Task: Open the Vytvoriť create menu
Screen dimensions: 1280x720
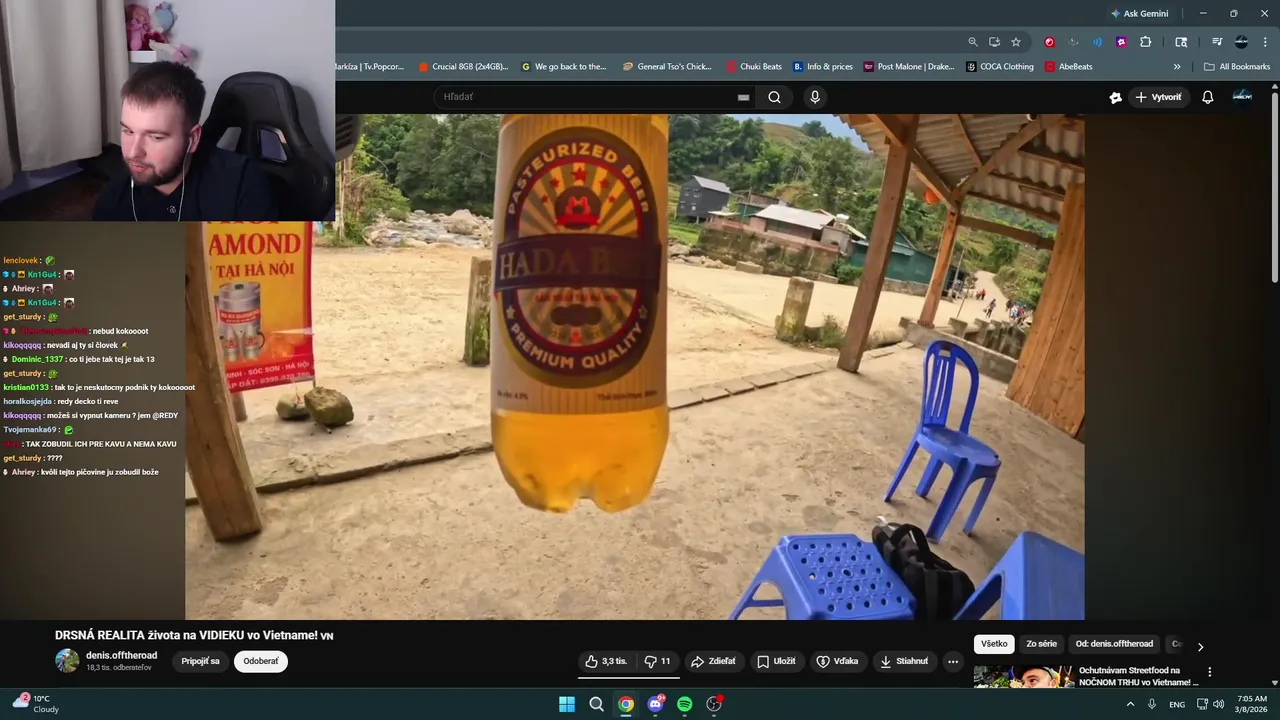Action: click(x=1158, y=97)
